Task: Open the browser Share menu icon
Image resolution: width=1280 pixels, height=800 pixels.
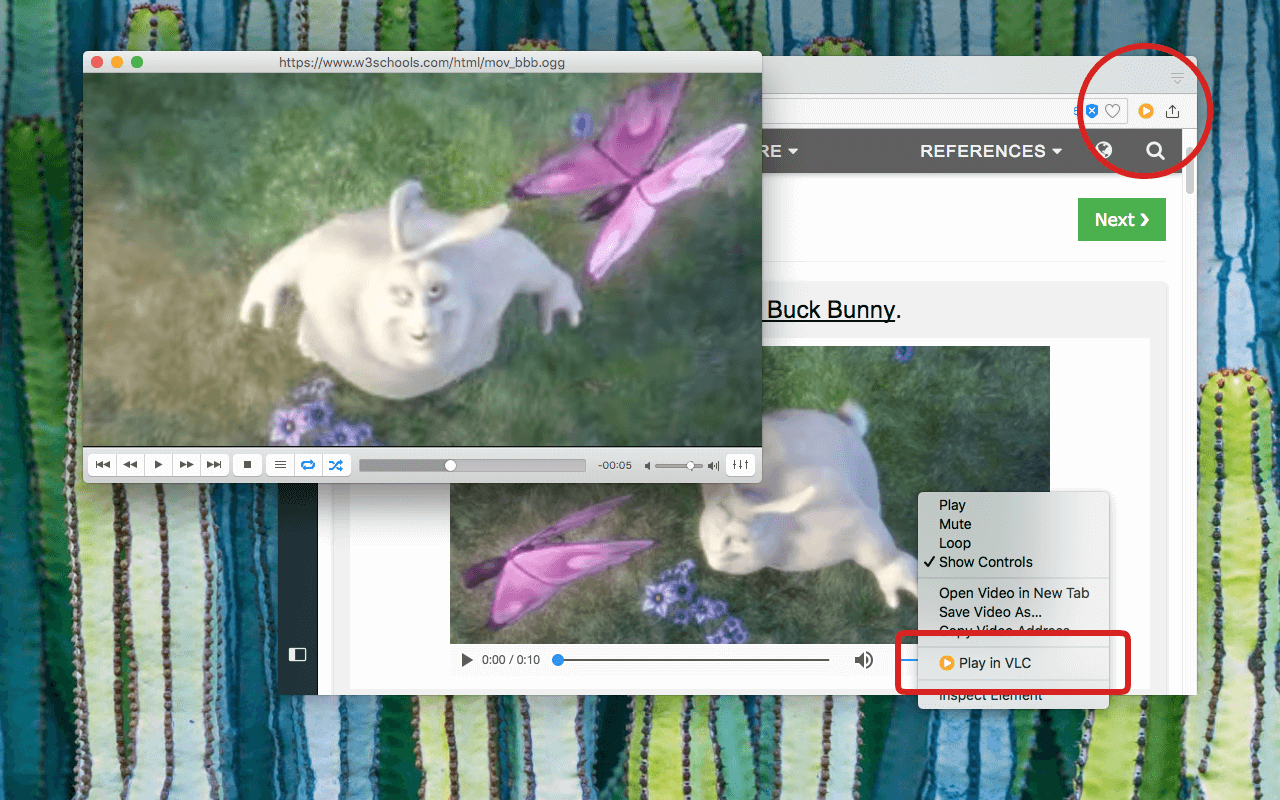Action: pos(1172,111)
